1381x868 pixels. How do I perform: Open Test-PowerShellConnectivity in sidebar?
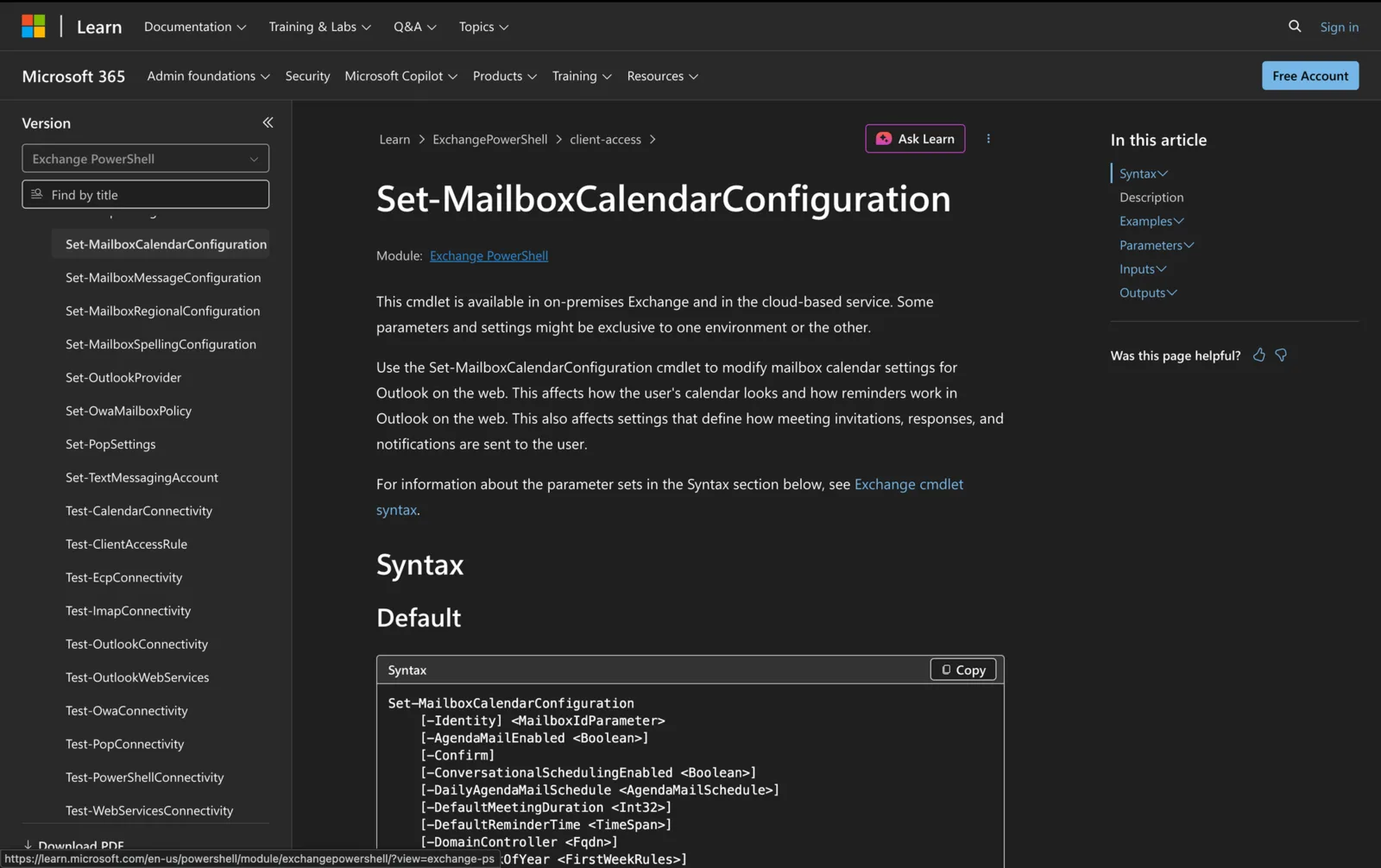click(144, 777)
